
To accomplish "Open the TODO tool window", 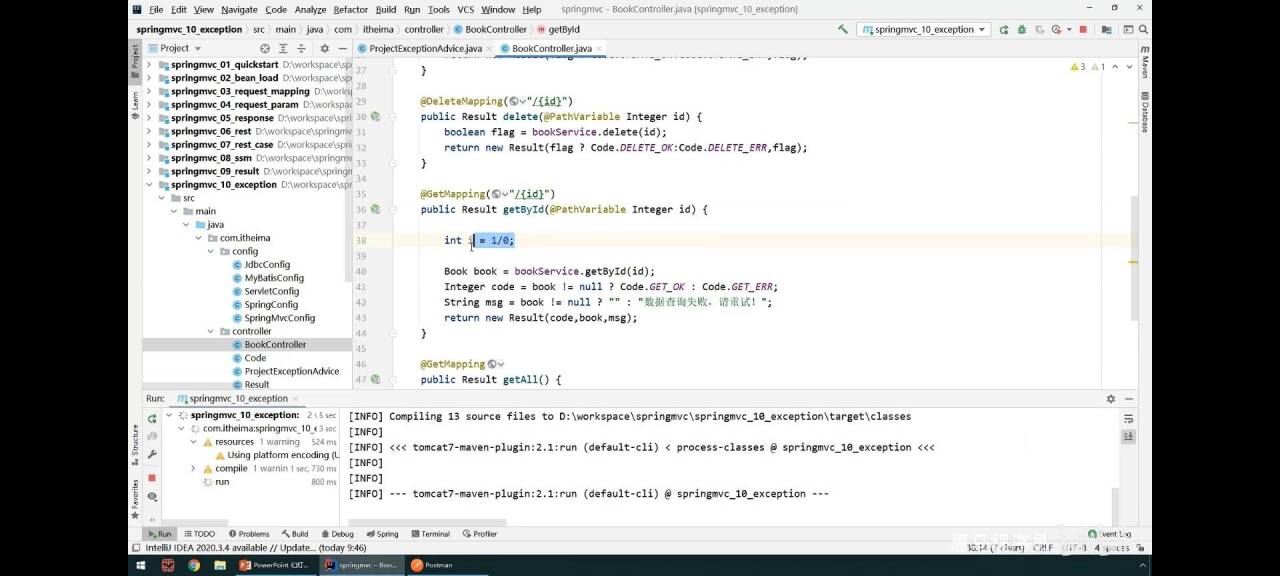I will [x=199, y=534].
